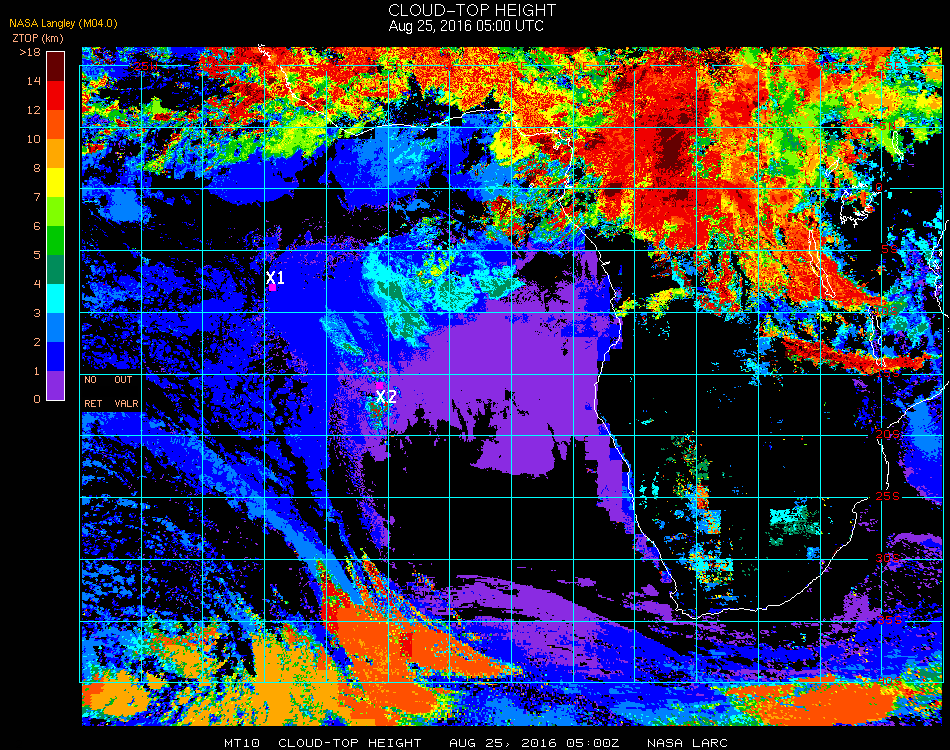Screen dimensions: 950x750
Task: Click the "8" legend value
Action: [x=37, y=168]
